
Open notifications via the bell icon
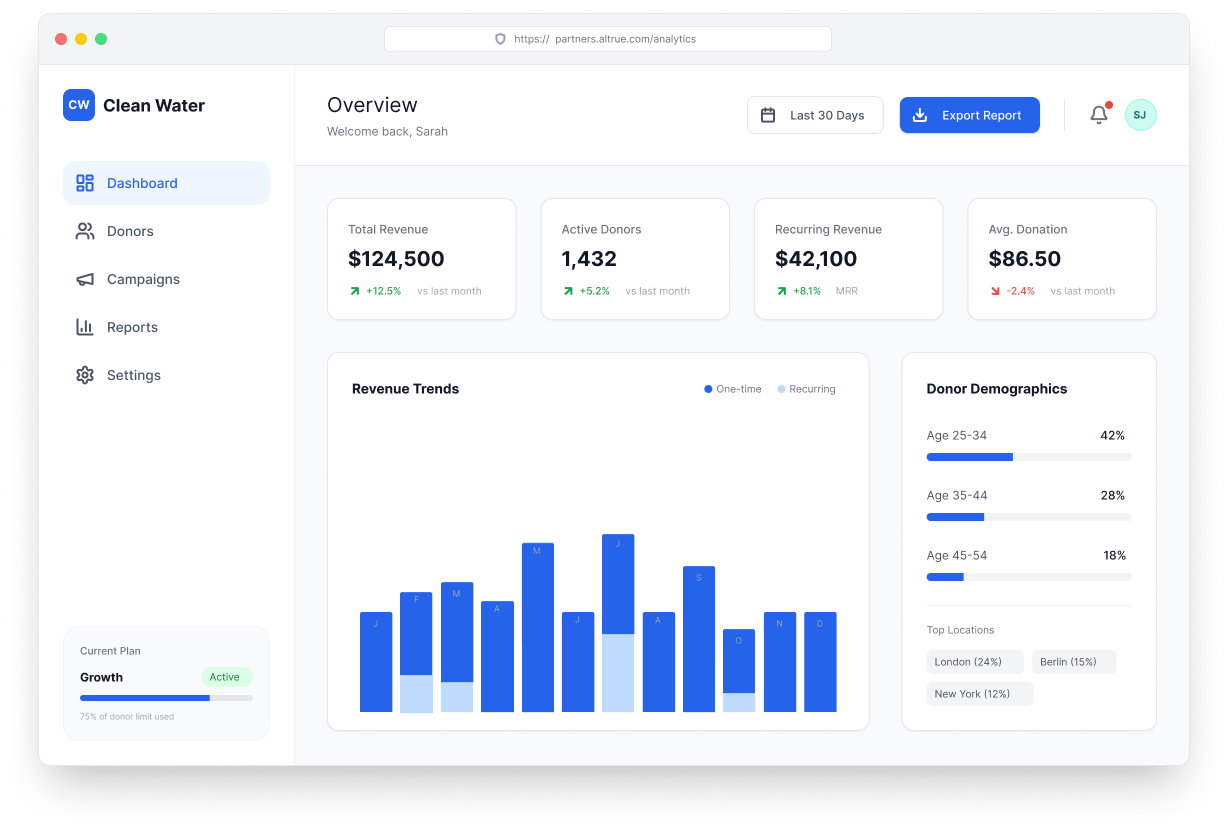click(1099, 115)
